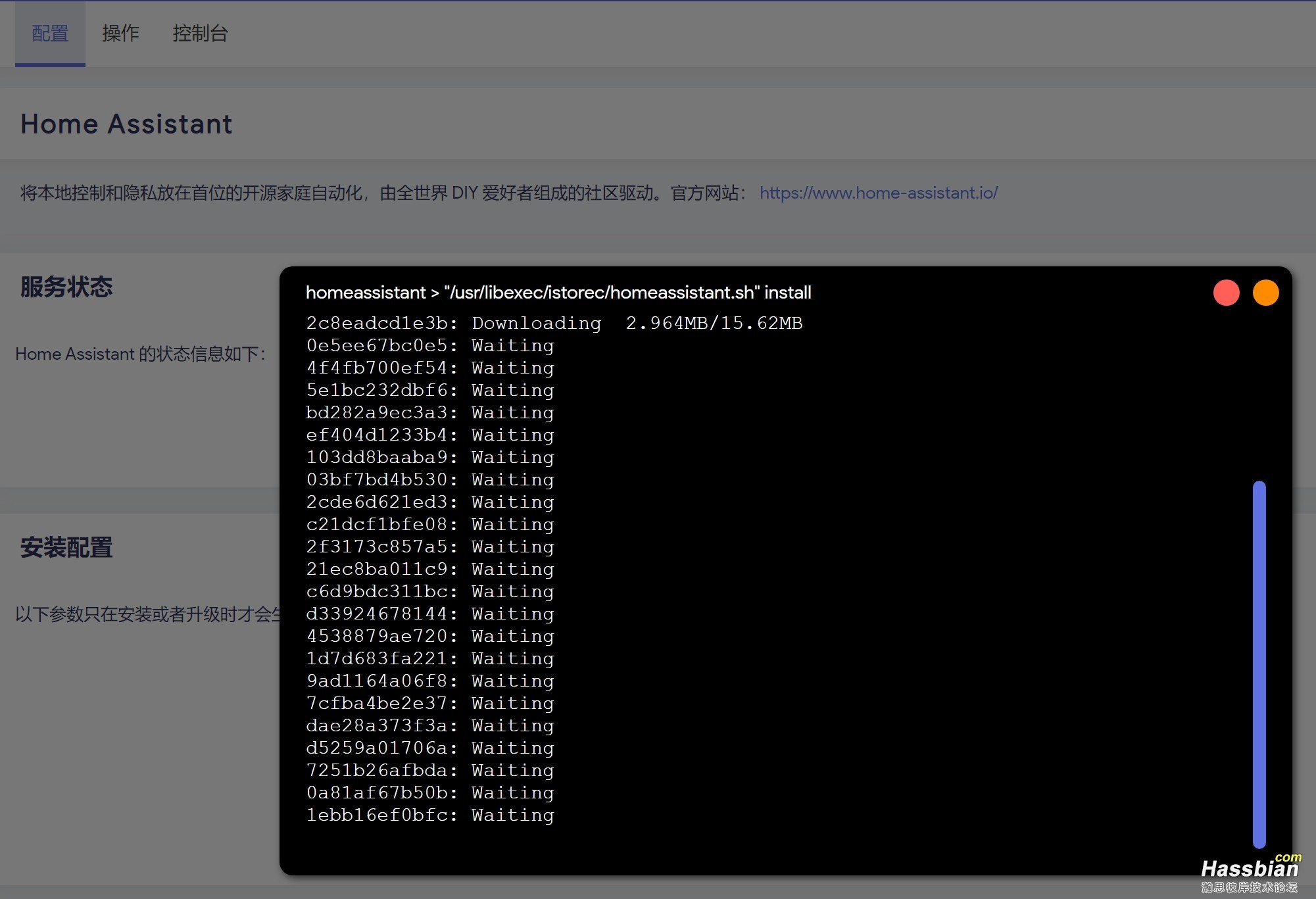Select the 0a81af67b50b Waiting line
Image resolution: width=1316 pixels, height=899 pixels.
[x=430, y=792]
